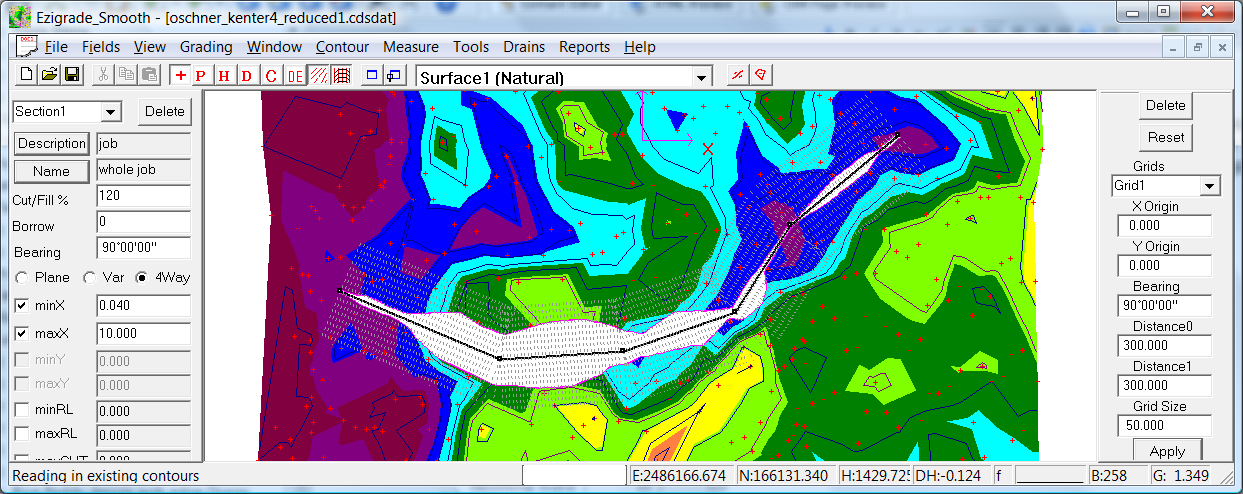Viewport: 1243px width, 494px height.
Task: Click the red grid mesh toolbar icon
Action: pos(341,76)
